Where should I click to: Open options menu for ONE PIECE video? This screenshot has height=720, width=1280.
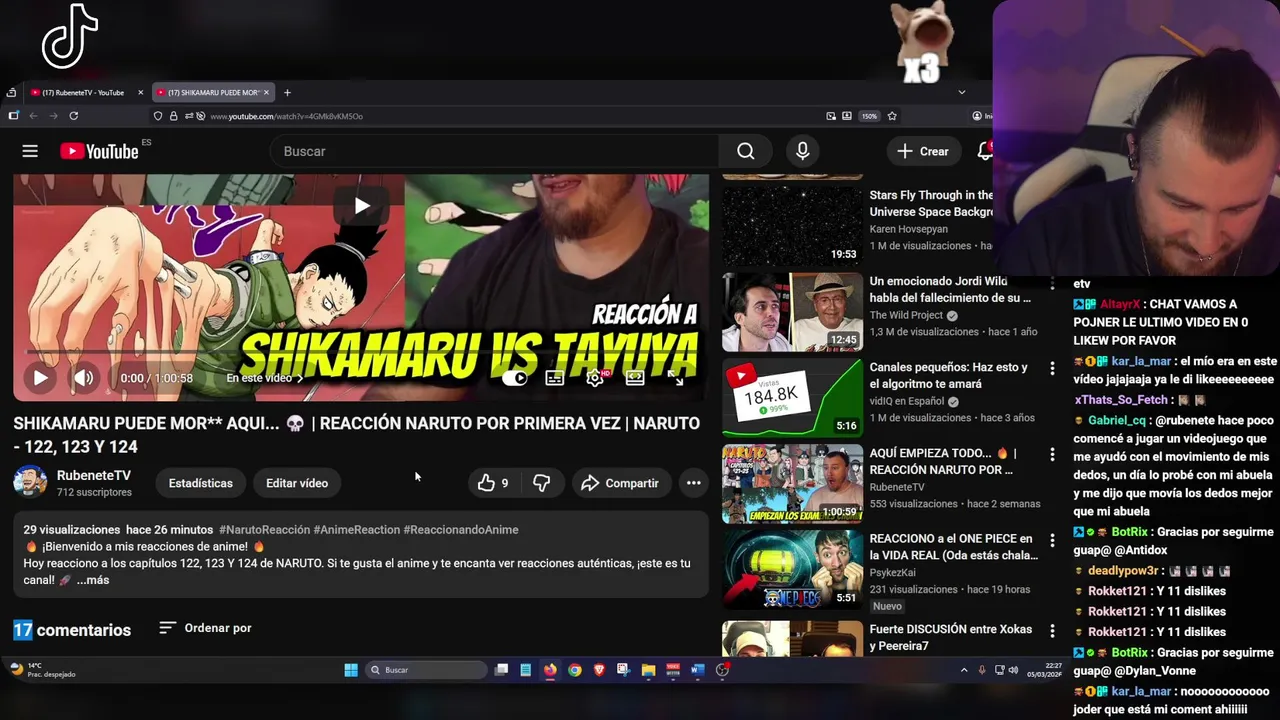click(x=1052, y=541)
